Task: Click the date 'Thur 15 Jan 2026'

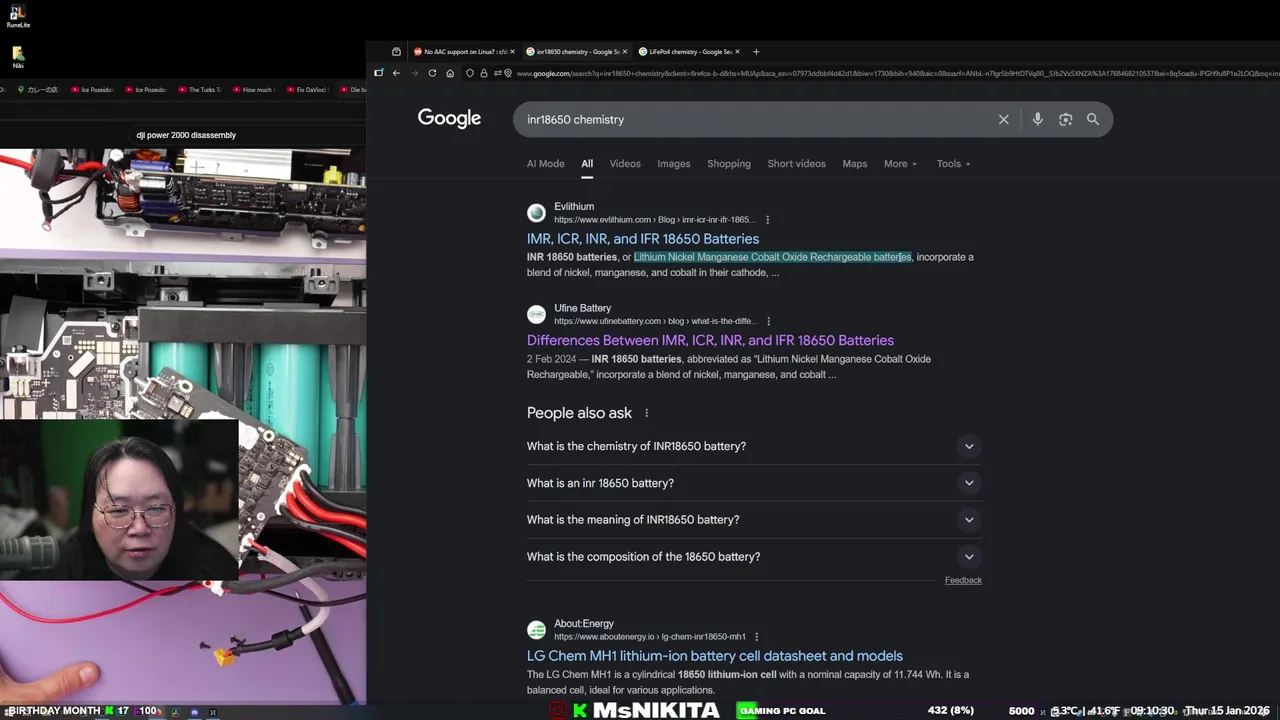Action: tap(1226, 711)
